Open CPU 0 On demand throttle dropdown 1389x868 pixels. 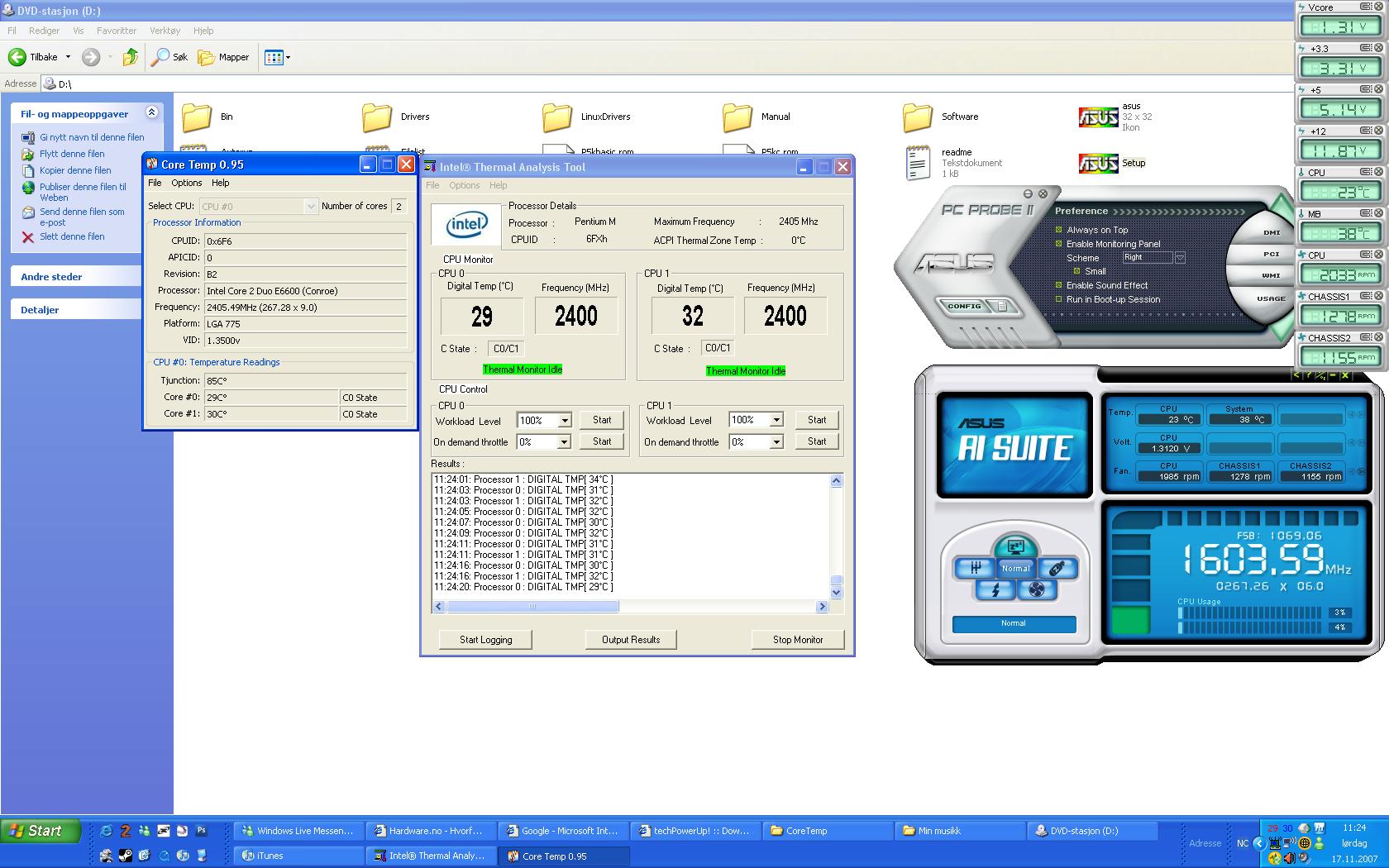(x=565, y=442)
